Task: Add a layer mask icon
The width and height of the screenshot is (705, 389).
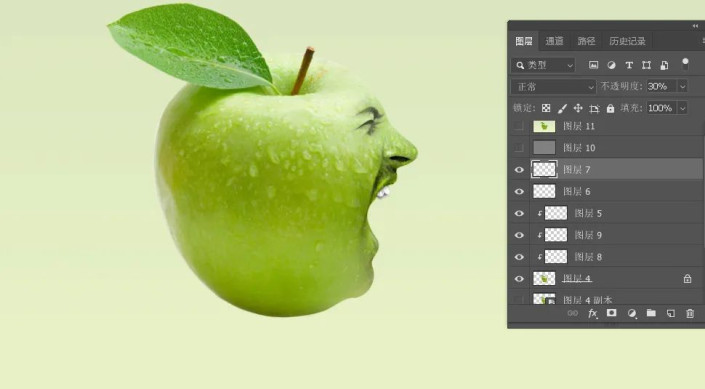Action: pyautogui.click(x=611, y=313)
